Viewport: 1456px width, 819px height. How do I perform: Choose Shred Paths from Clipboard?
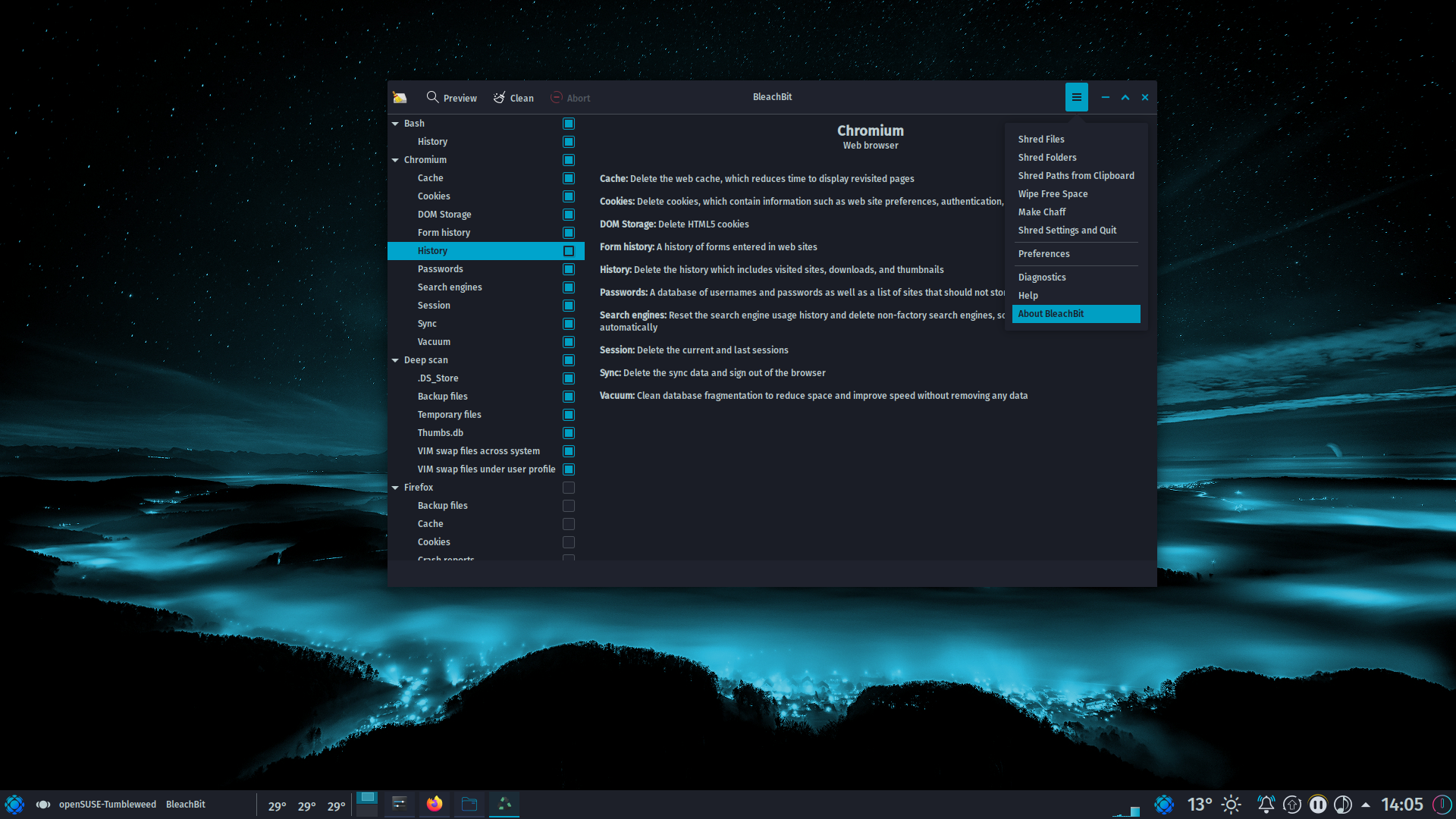[1076, 176]
